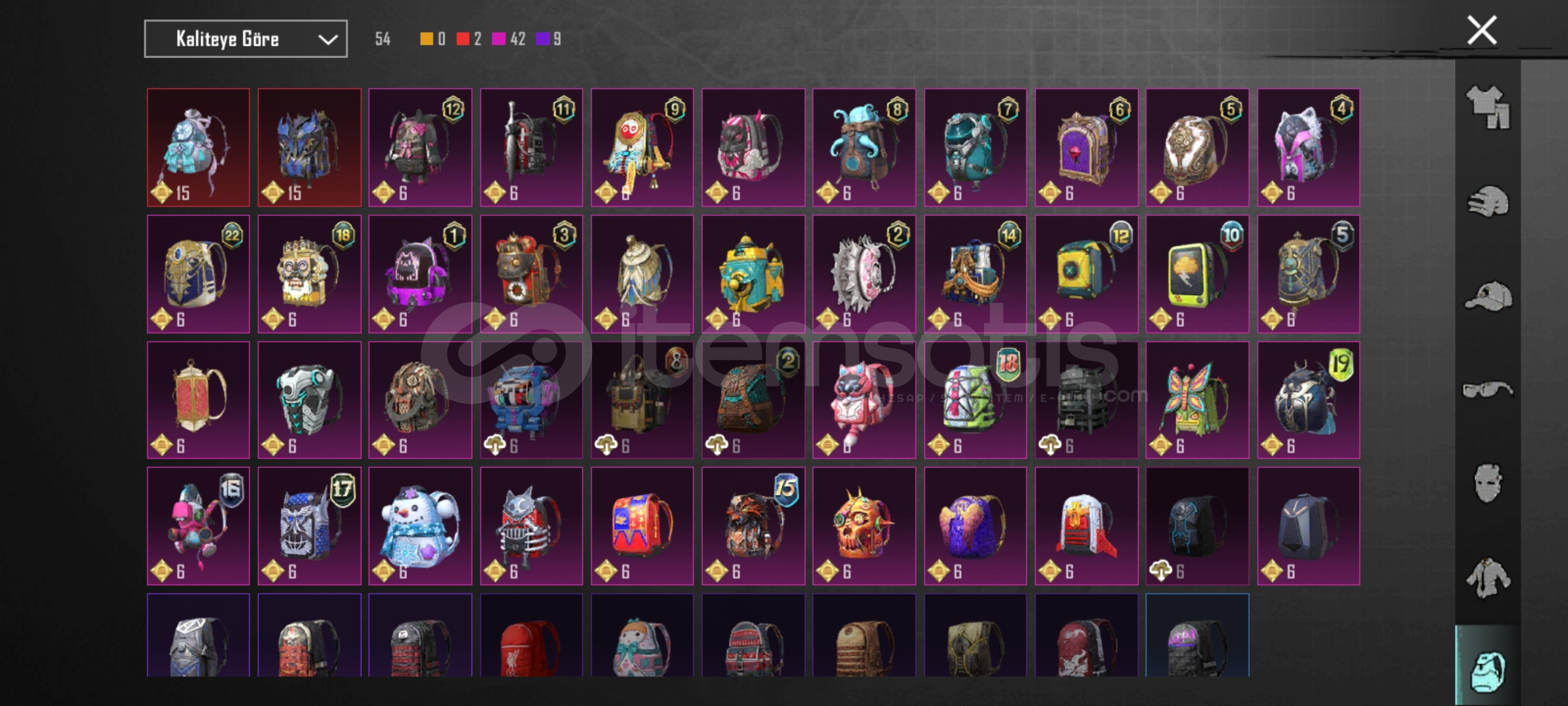Choose the blue octopus backpack skin
Viewport: 1568px width, 706px height.
(x=864, y=148)
